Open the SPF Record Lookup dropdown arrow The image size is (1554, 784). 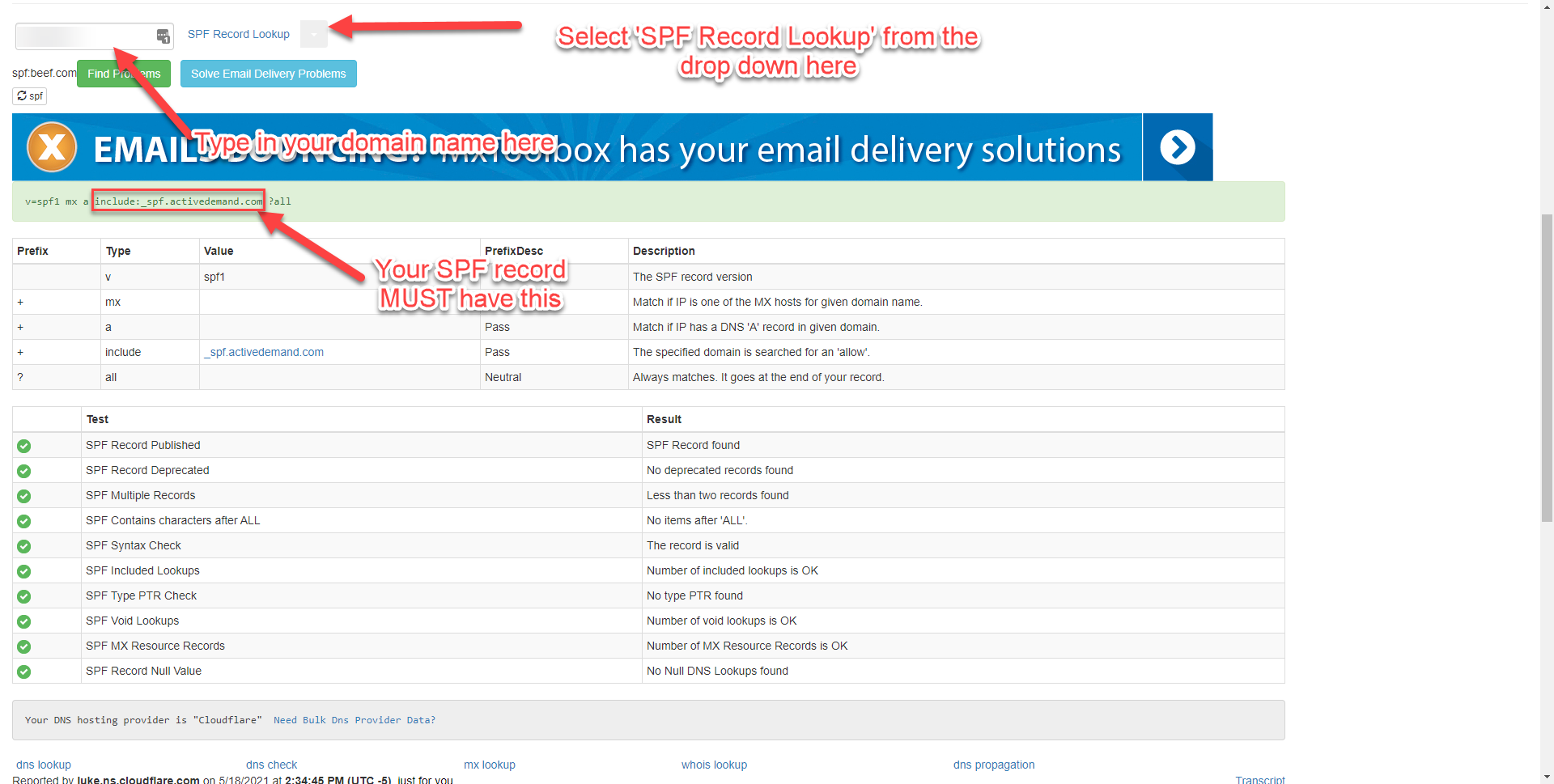314,34
